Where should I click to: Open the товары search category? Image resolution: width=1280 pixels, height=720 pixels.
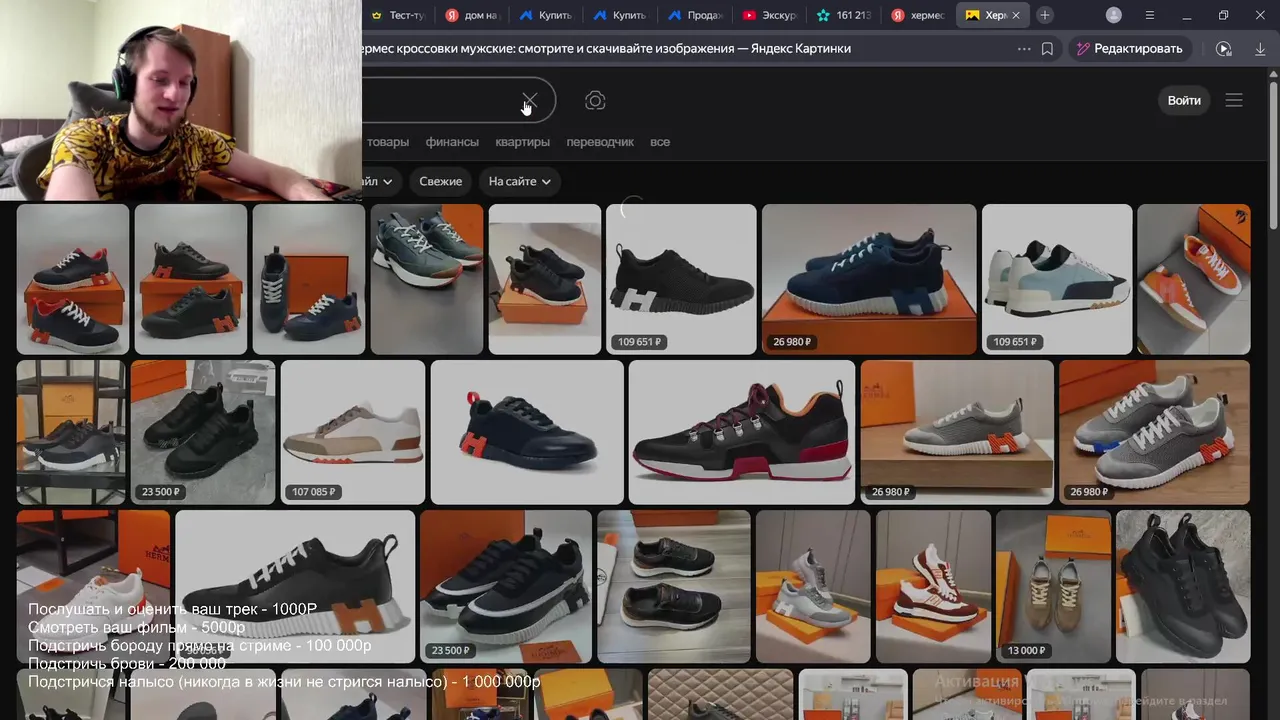(388, 142)
